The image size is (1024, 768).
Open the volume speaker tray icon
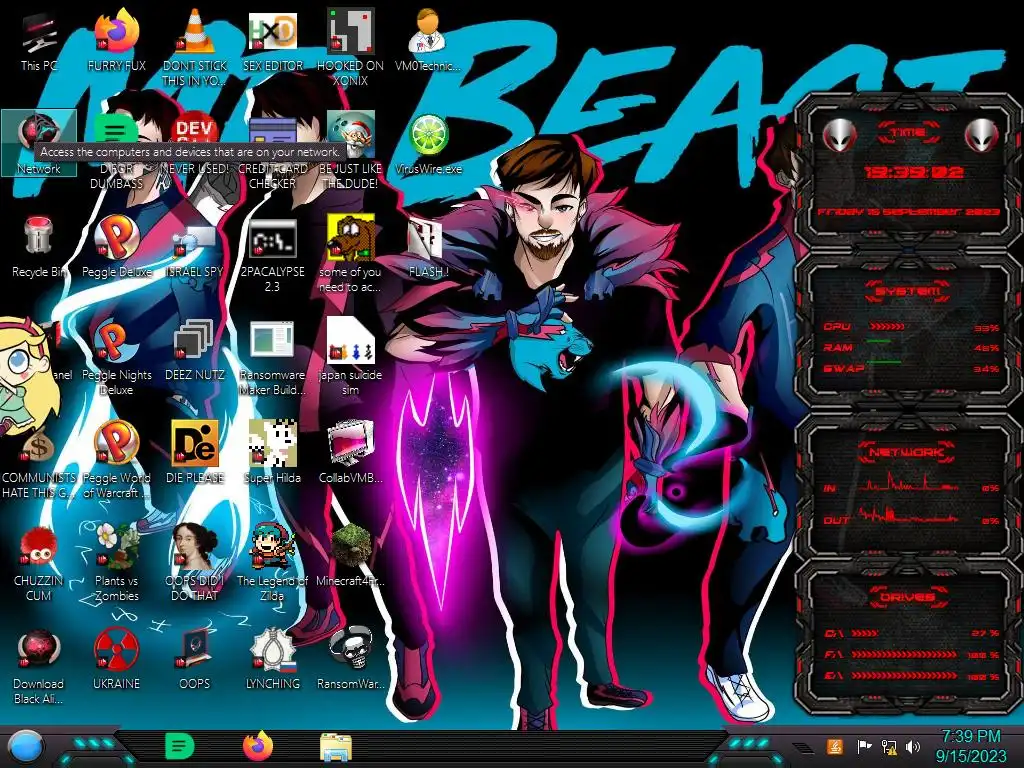[x=913, y=746]
